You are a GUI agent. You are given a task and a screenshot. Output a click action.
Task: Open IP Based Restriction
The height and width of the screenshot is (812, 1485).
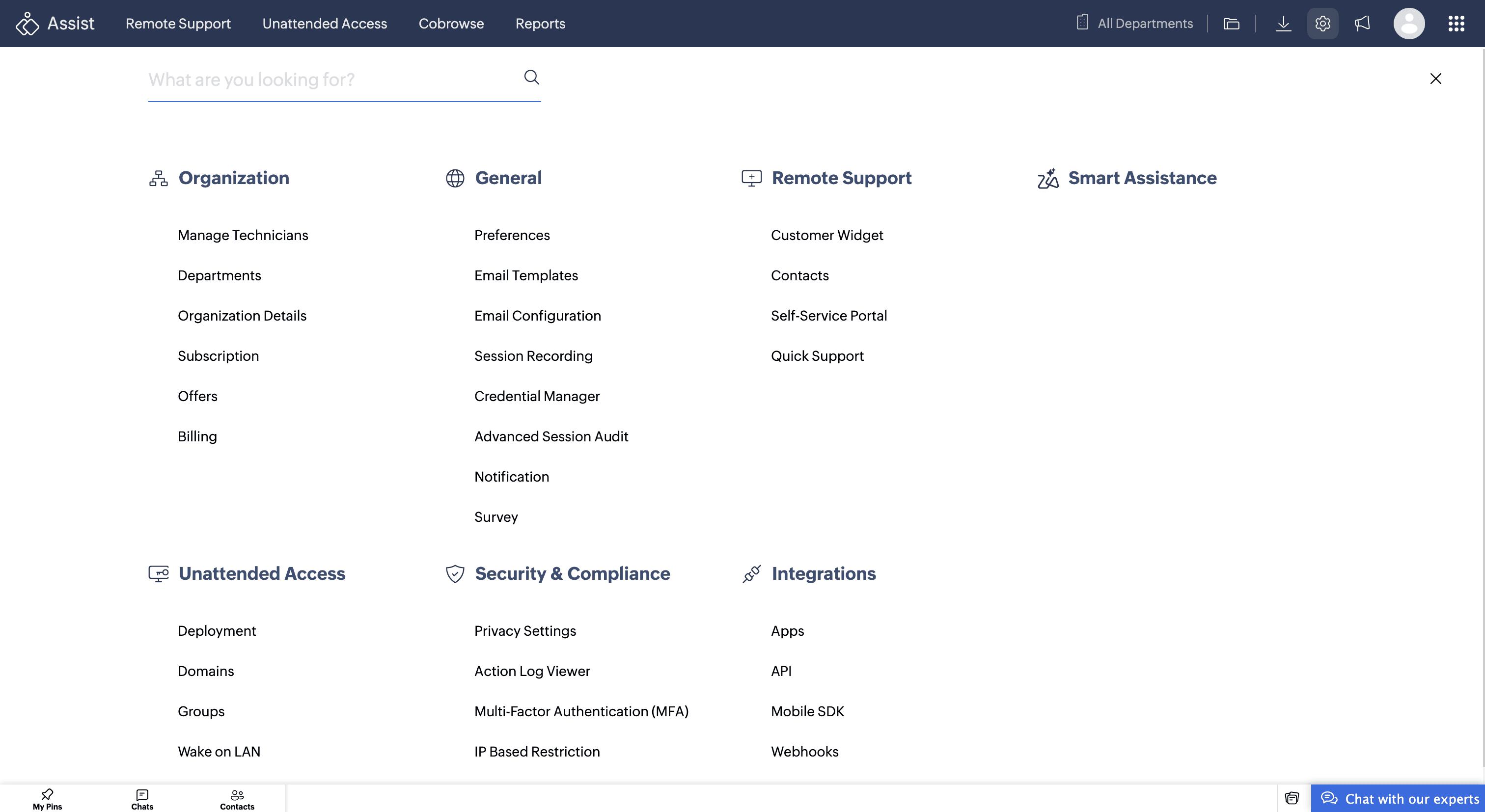point(537,752)
